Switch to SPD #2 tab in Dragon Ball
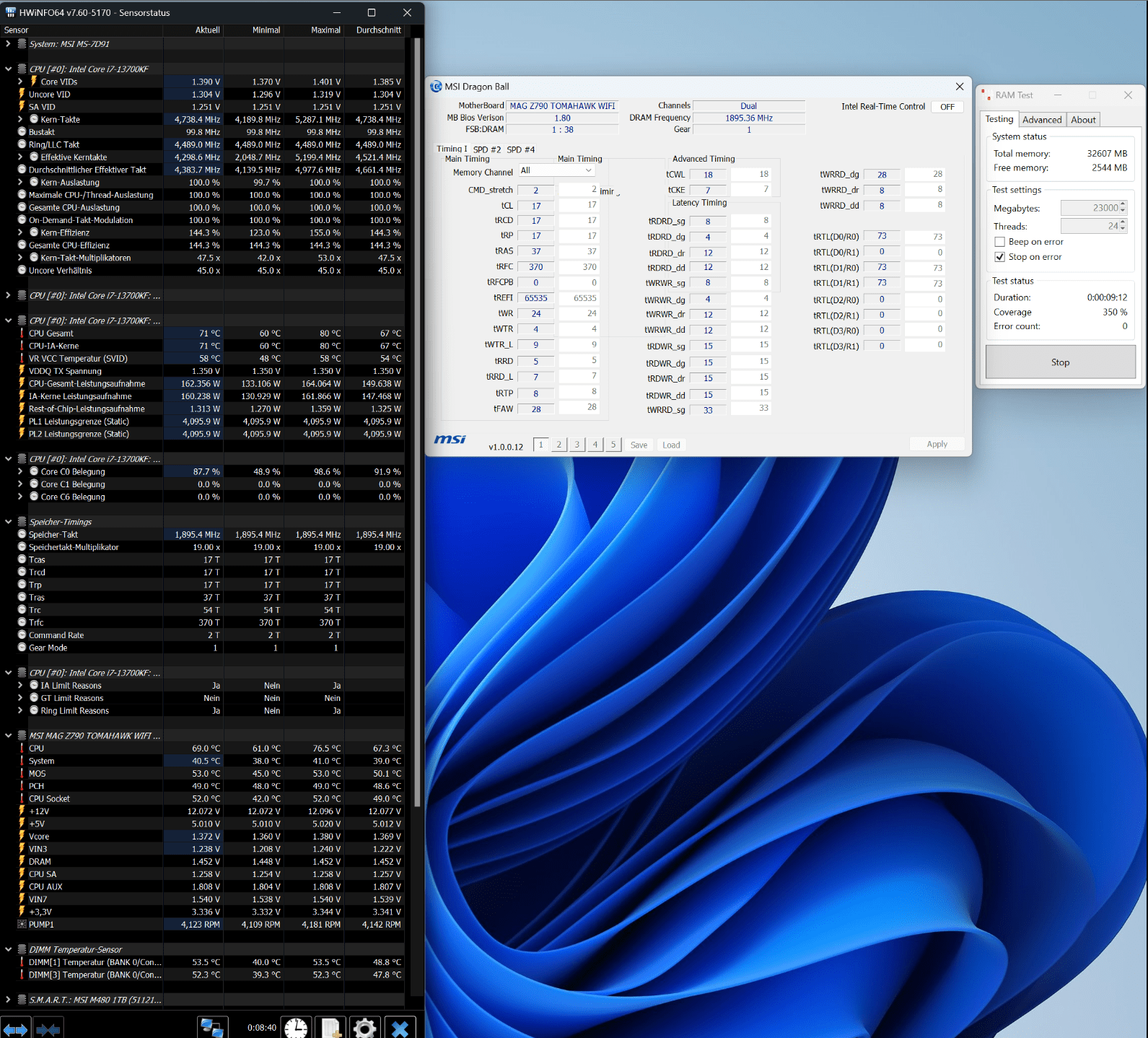 (x=487, y=150)
